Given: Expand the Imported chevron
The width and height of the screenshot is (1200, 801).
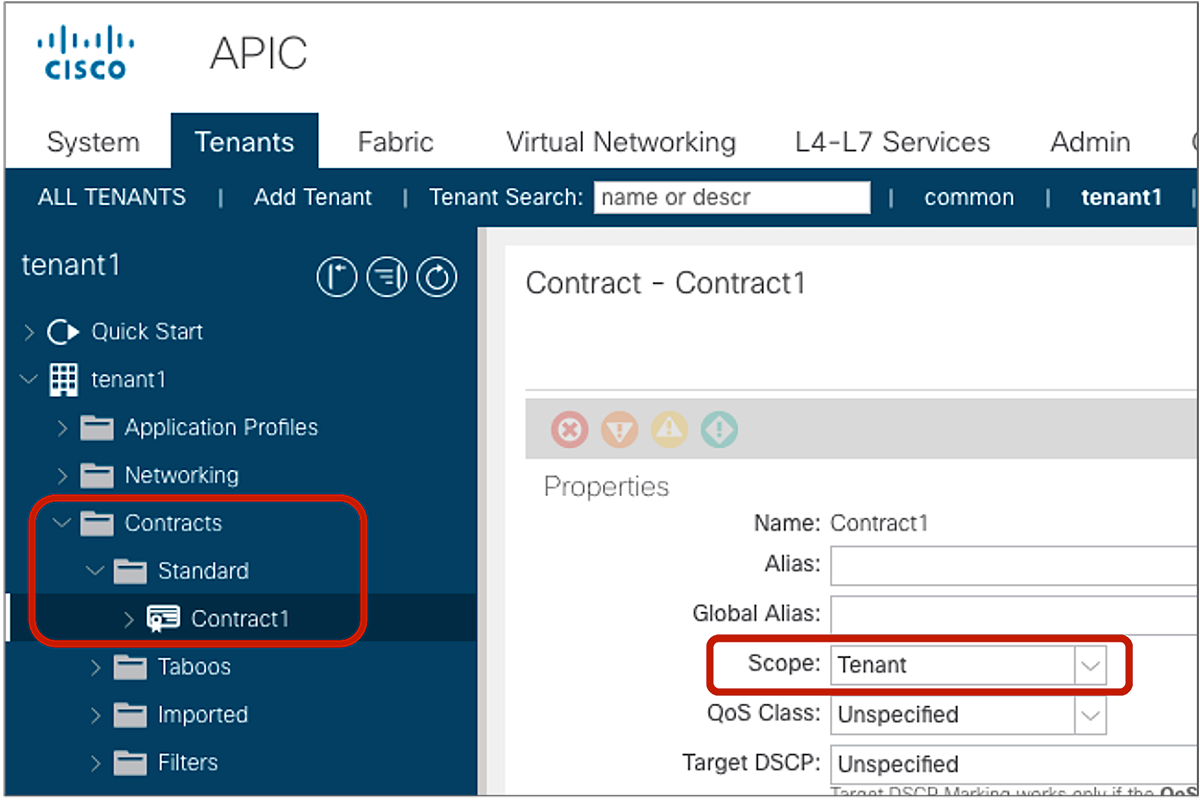Looking at the screenshot, I should 95,715.
